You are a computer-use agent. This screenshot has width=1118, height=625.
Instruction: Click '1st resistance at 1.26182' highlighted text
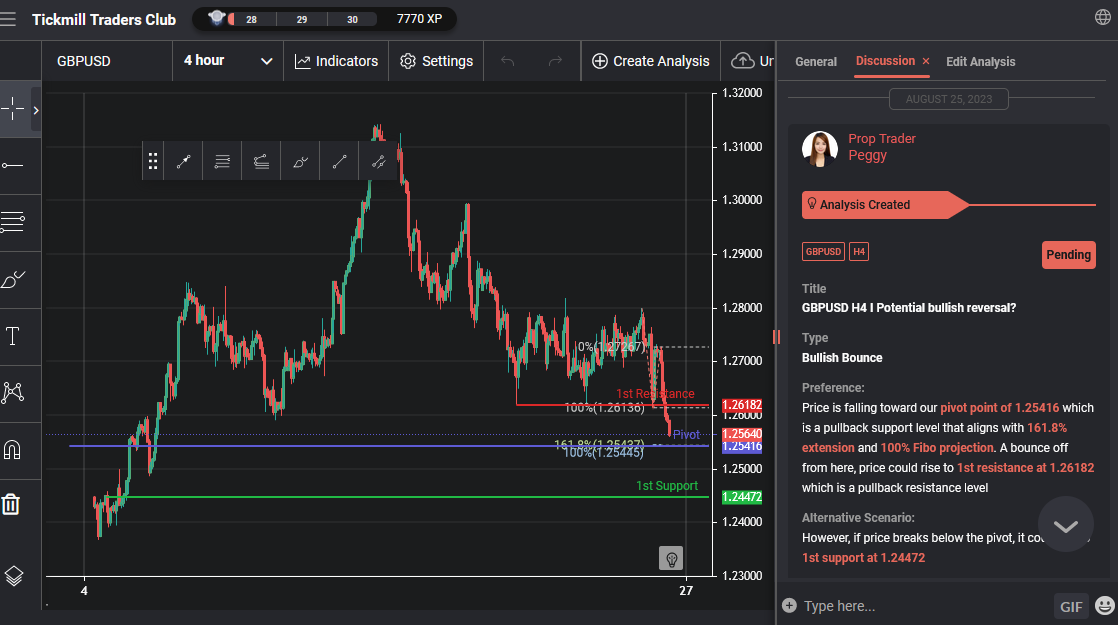click(1025, 468)
